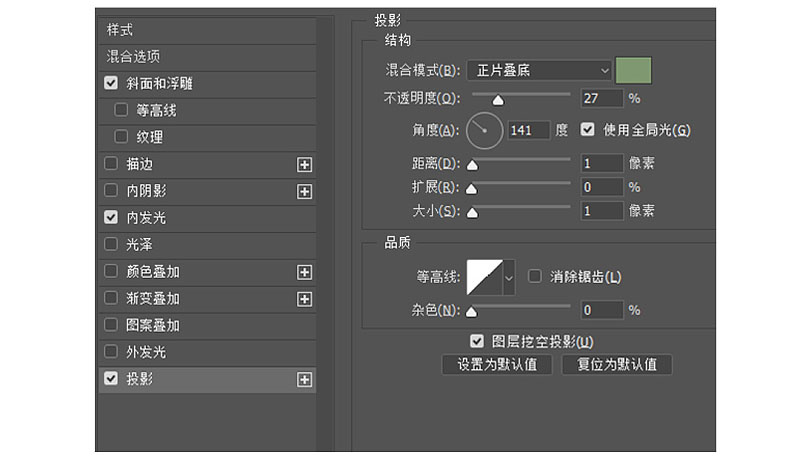Select 混合选项 in the styles list
The image size is (800, 462).
coord(207,57)
